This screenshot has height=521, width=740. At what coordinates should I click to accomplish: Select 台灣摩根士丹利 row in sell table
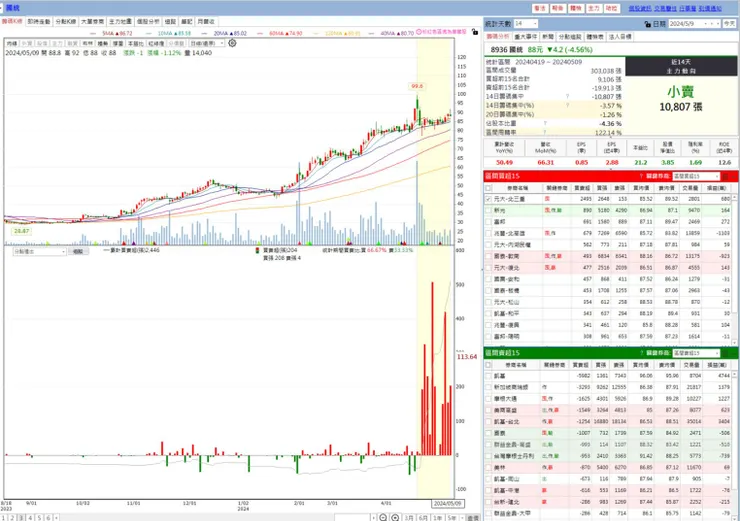tap(609, 456)
